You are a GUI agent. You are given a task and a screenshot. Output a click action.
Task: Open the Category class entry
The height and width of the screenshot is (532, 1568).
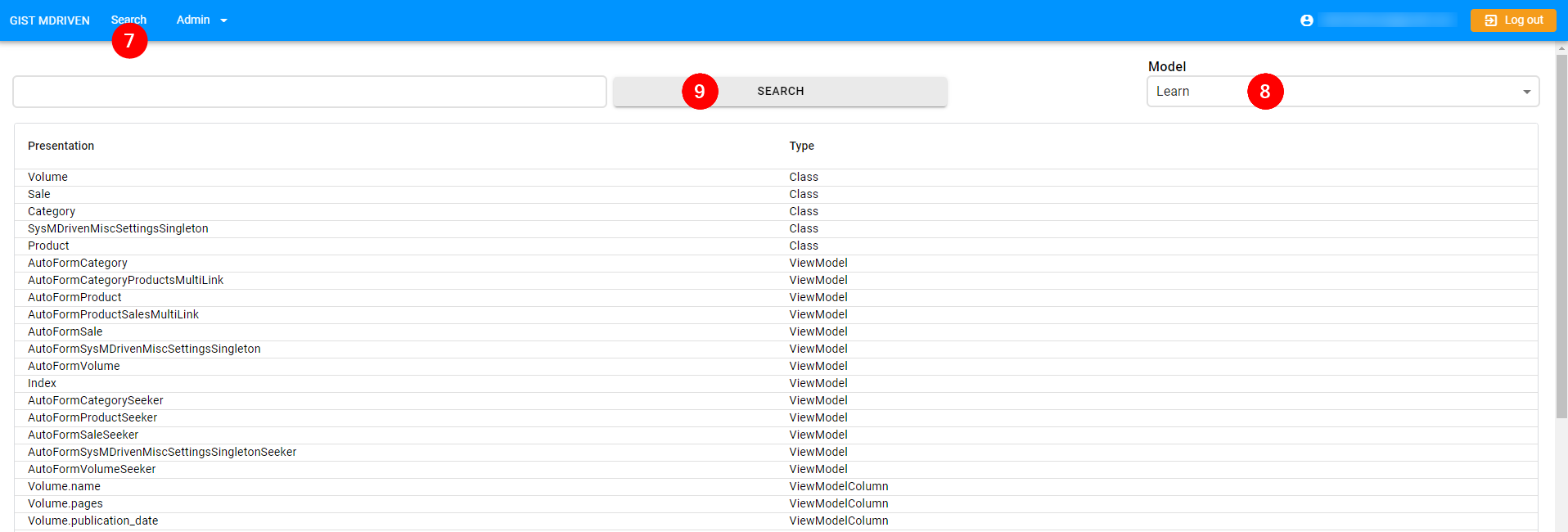(52, 211)
